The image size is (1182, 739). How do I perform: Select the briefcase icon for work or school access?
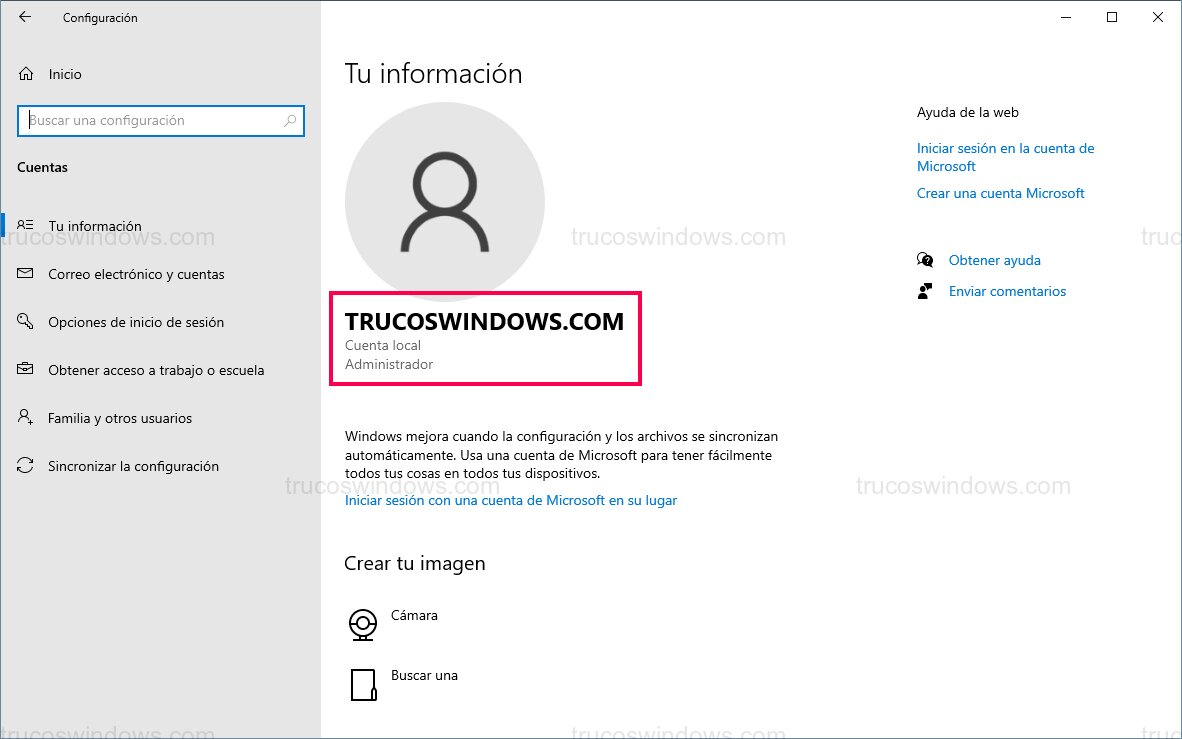pos(26,370)
